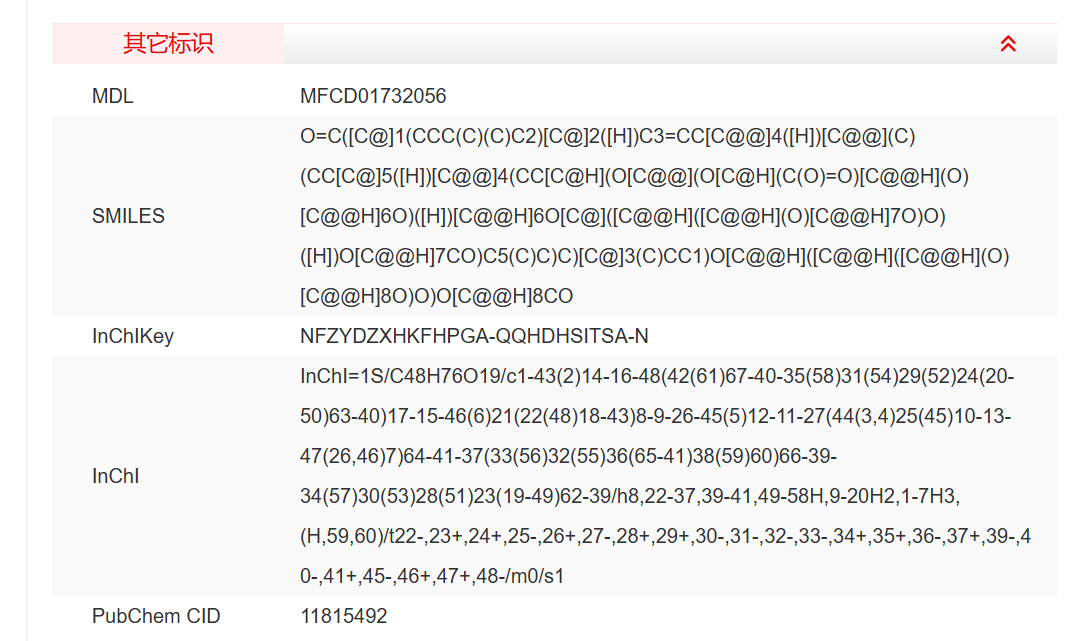Select the MDL row label
This screenshot has width=1068, height=641.
point(112,97)
